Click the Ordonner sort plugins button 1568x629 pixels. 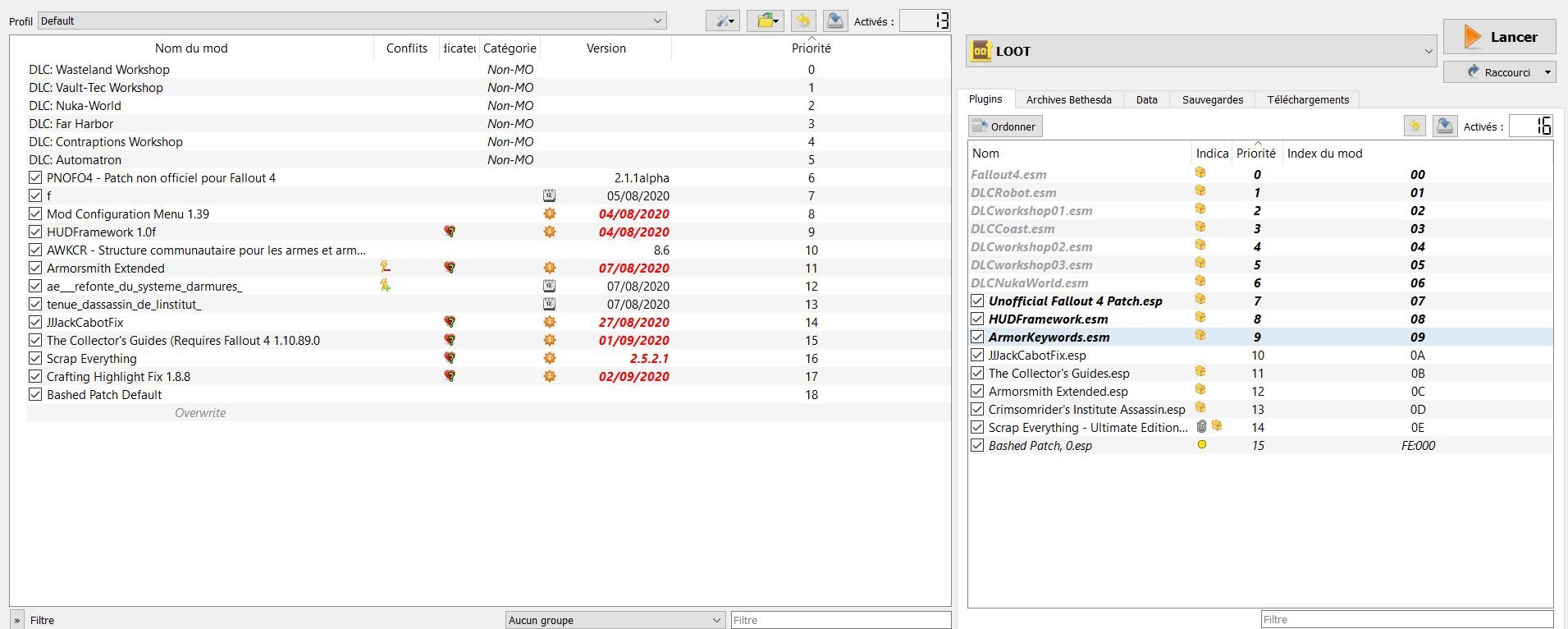click(x=1005, y=126)
